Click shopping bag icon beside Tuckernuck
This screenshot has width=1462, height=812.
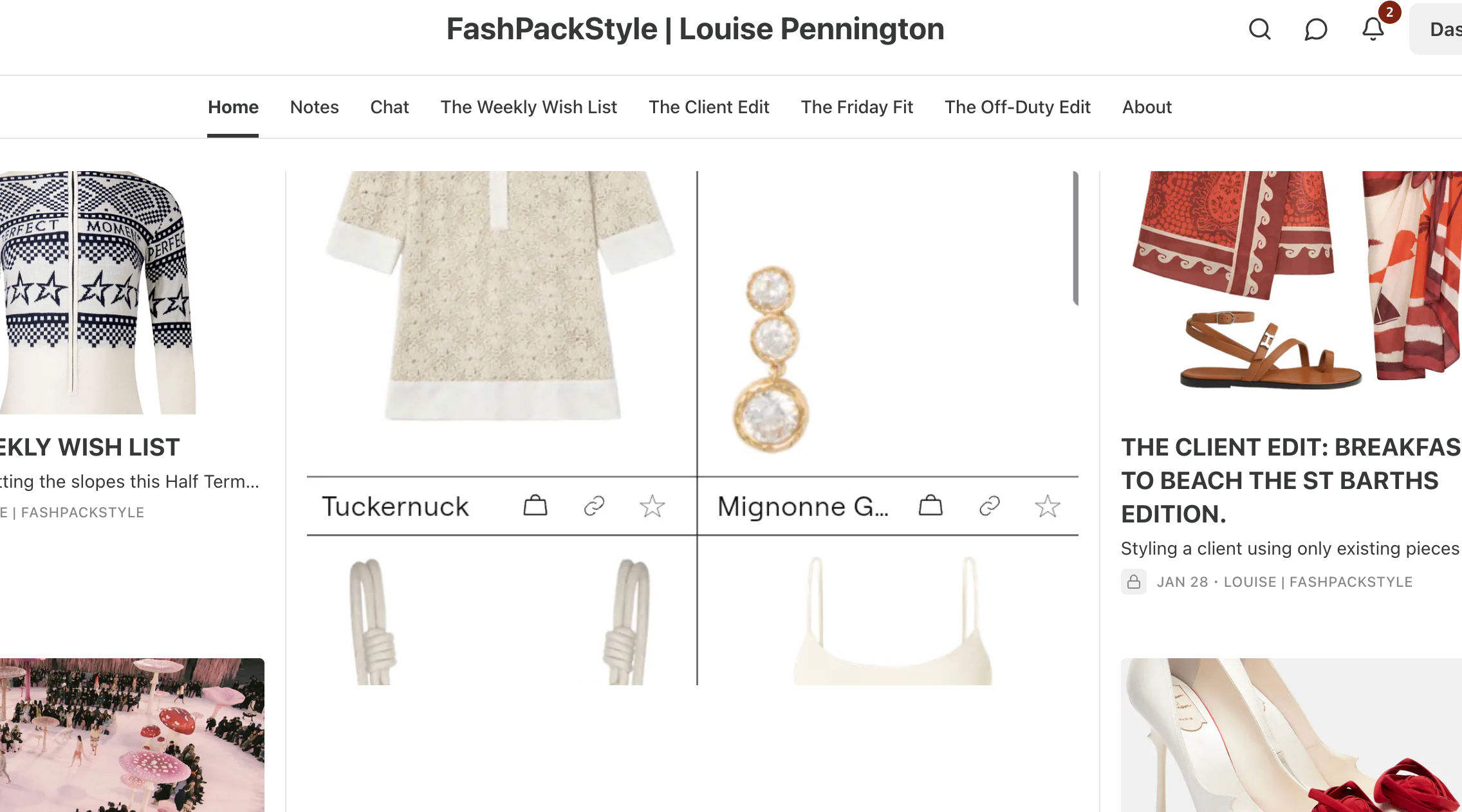535,506
